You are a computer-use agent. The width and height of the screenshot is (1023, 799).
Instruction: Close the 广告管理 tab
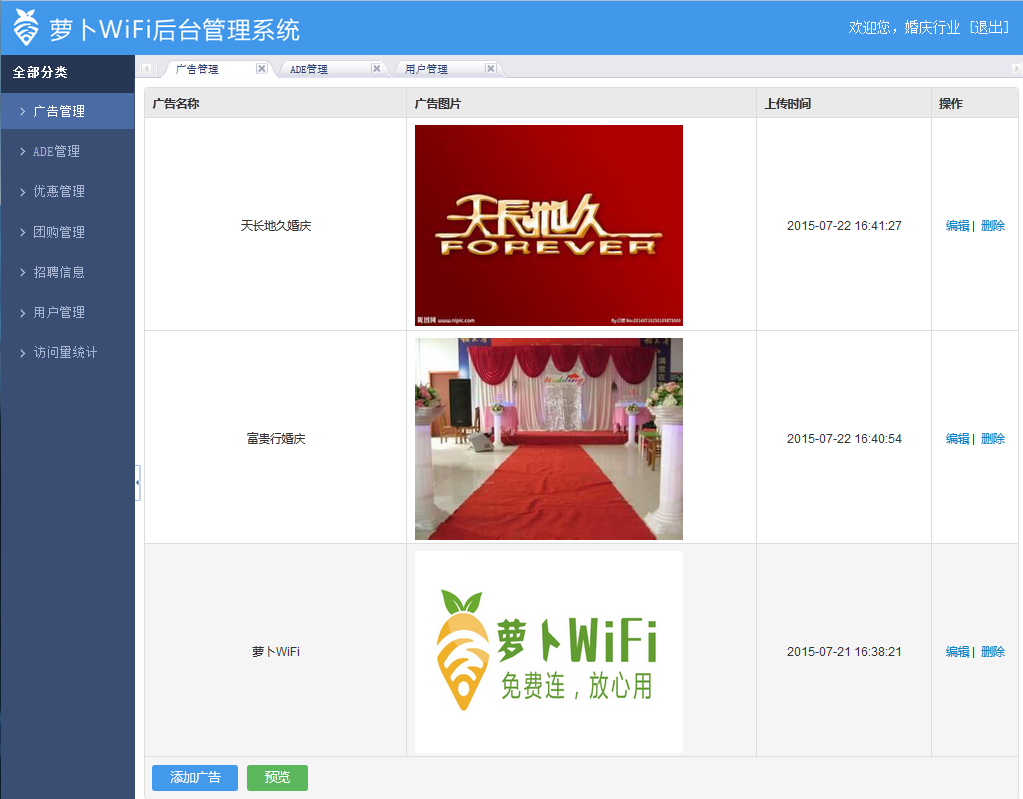point(262,68)
